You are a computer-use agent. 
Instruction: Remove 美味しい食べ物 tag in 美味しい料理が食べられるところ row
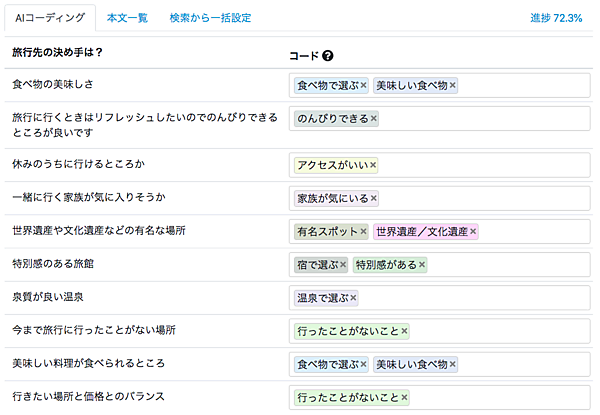pos(452,365)
